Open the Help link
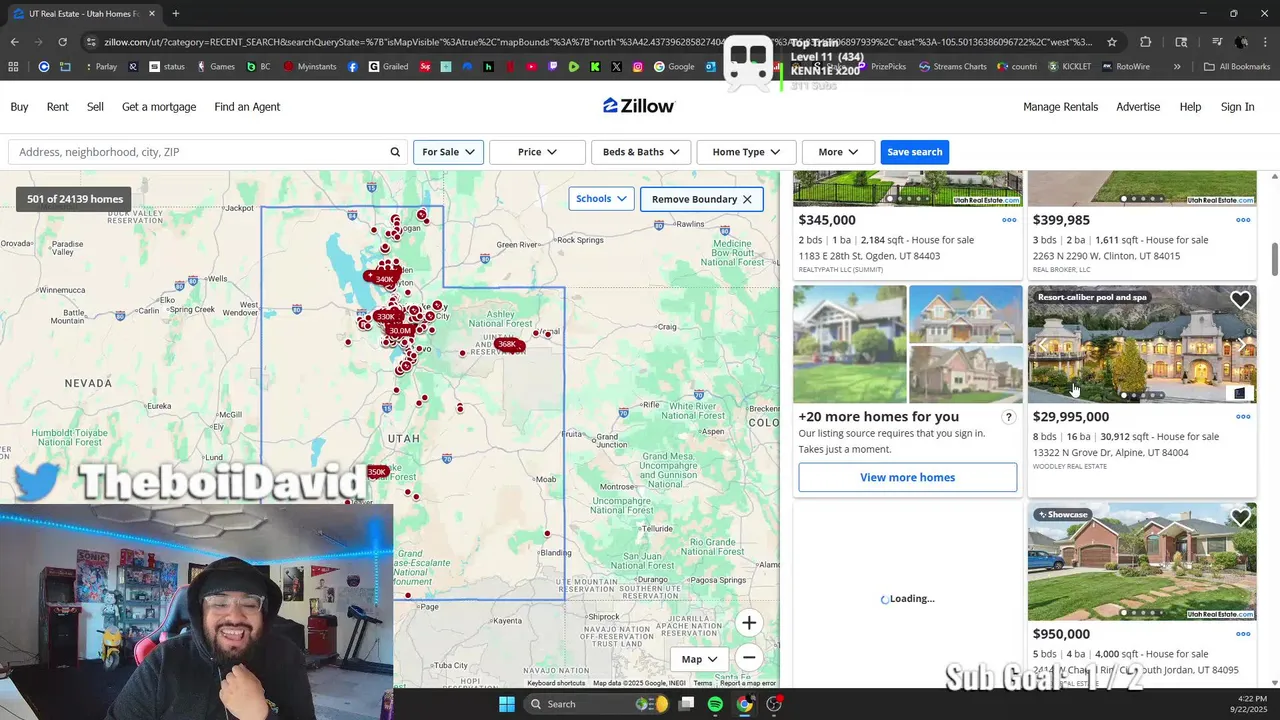The image size is (1280, 720). pyautogui.click(x=1190, y=107)
